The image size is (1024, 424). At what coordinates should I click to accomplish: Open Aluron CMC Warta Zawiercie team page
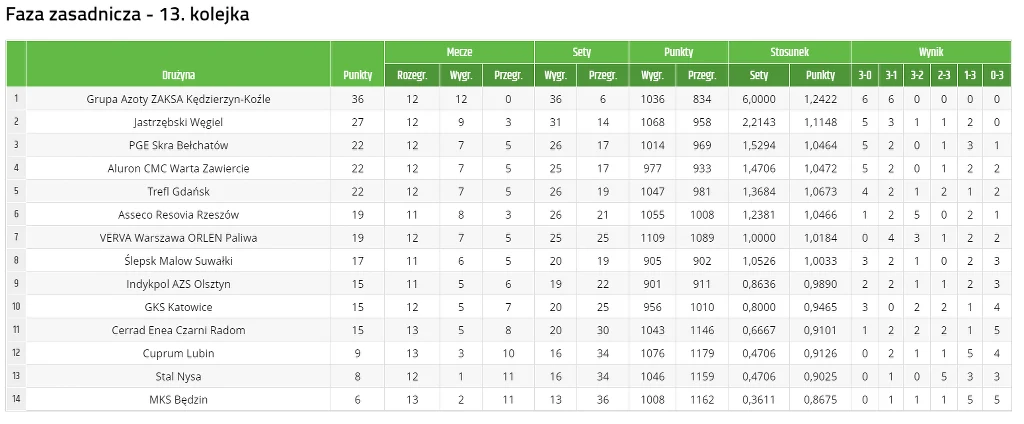point(178,168)
